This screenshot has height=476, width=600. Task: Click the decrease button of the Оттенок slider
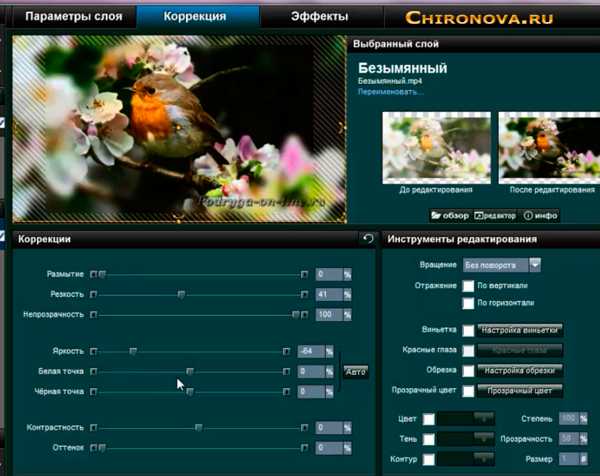[x=93, y=448]
